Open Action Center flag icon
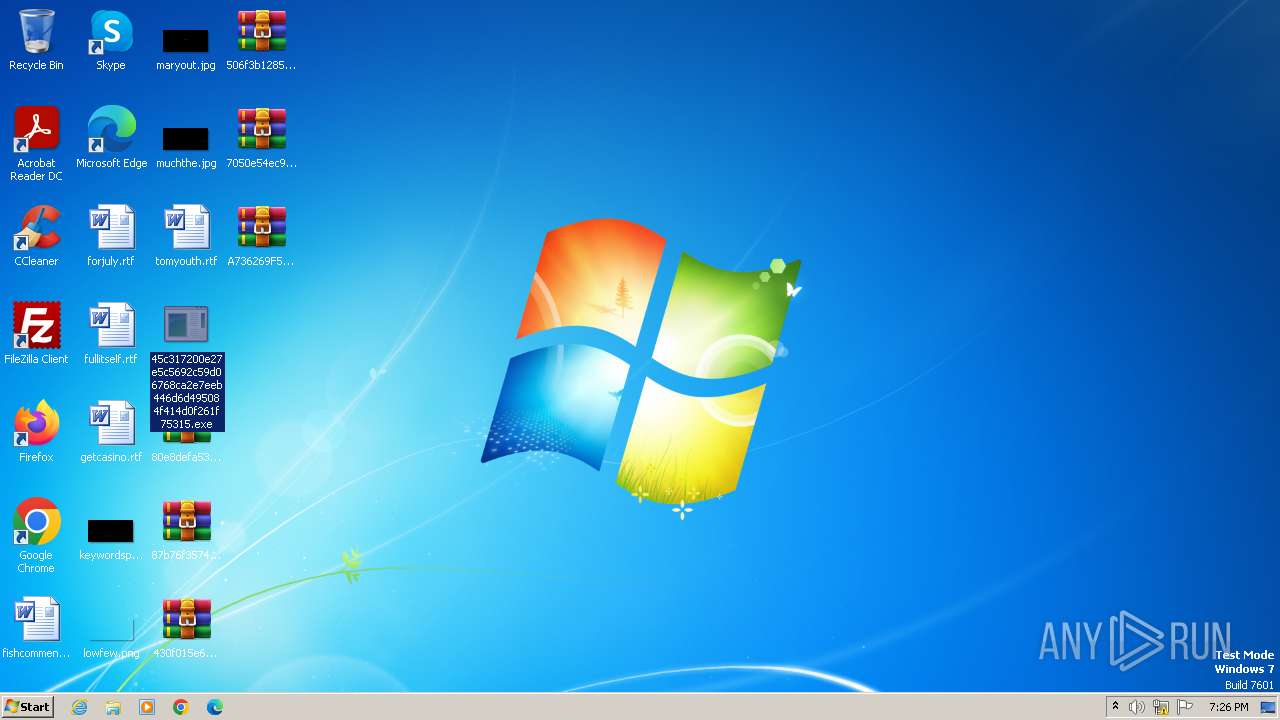 [1185, 707]
